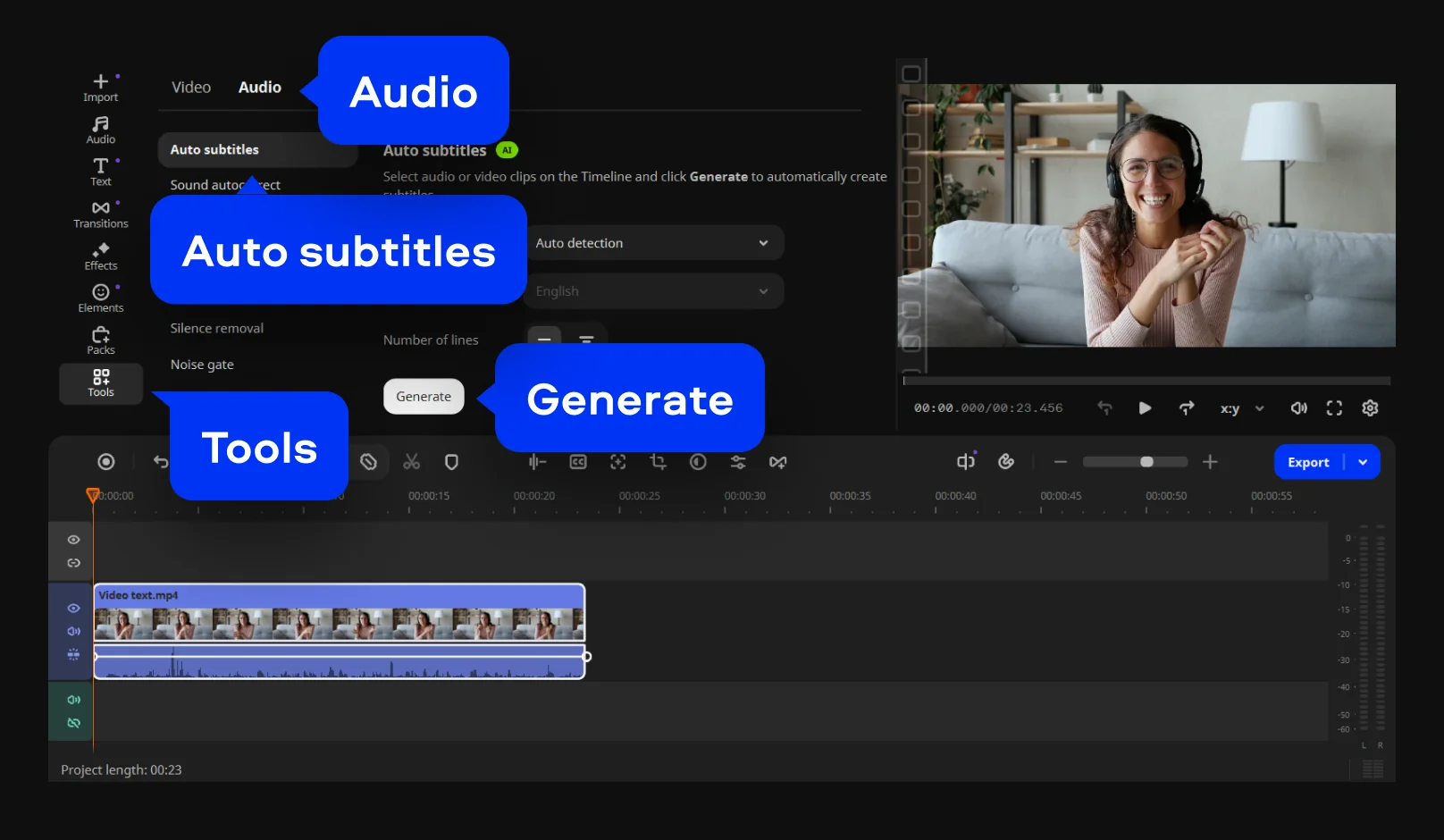Click the focus-frame icon next to CC
Image resolution: width=1444 pixels, height=840 pixels.
click(617, 462)
